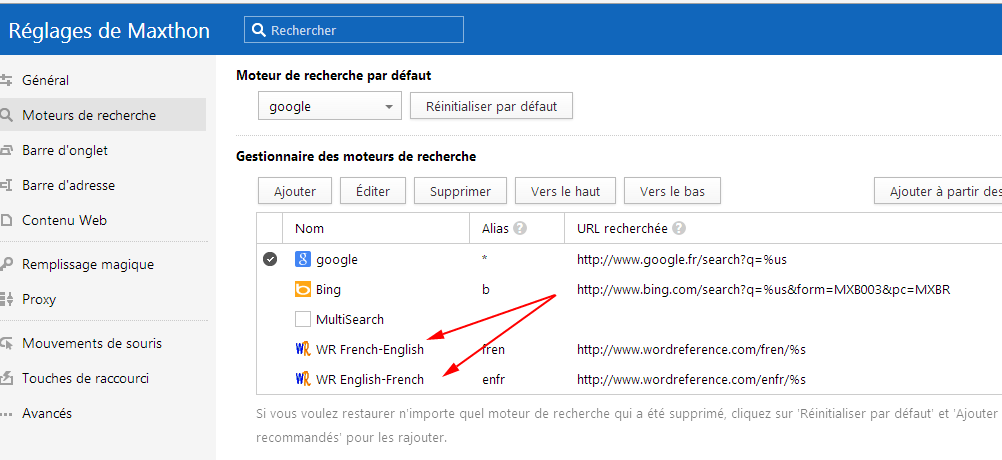
Task: Select the MultiSearch row name
Action: [350, 319]
